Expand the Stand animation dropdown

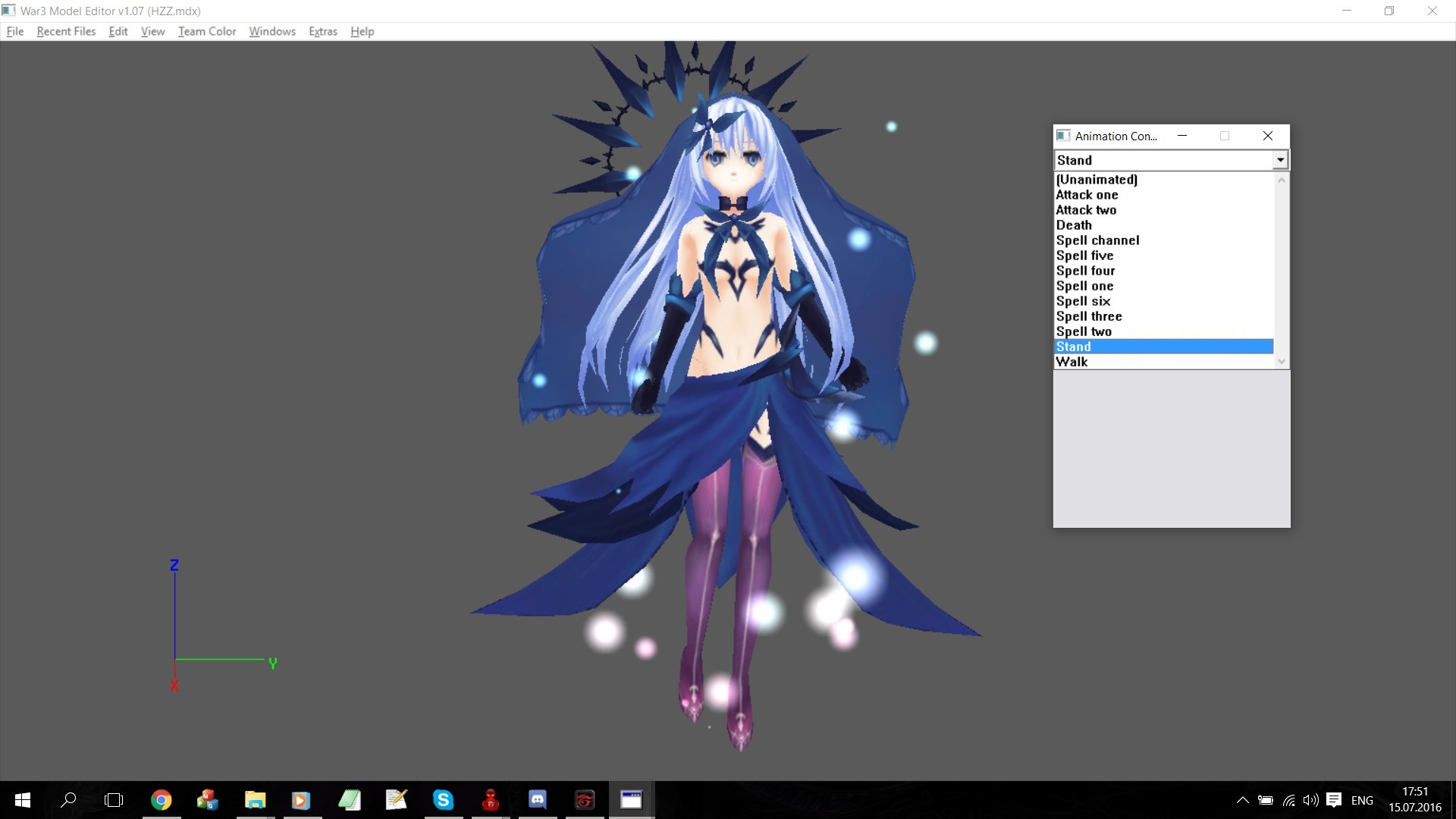point(1279,159)
